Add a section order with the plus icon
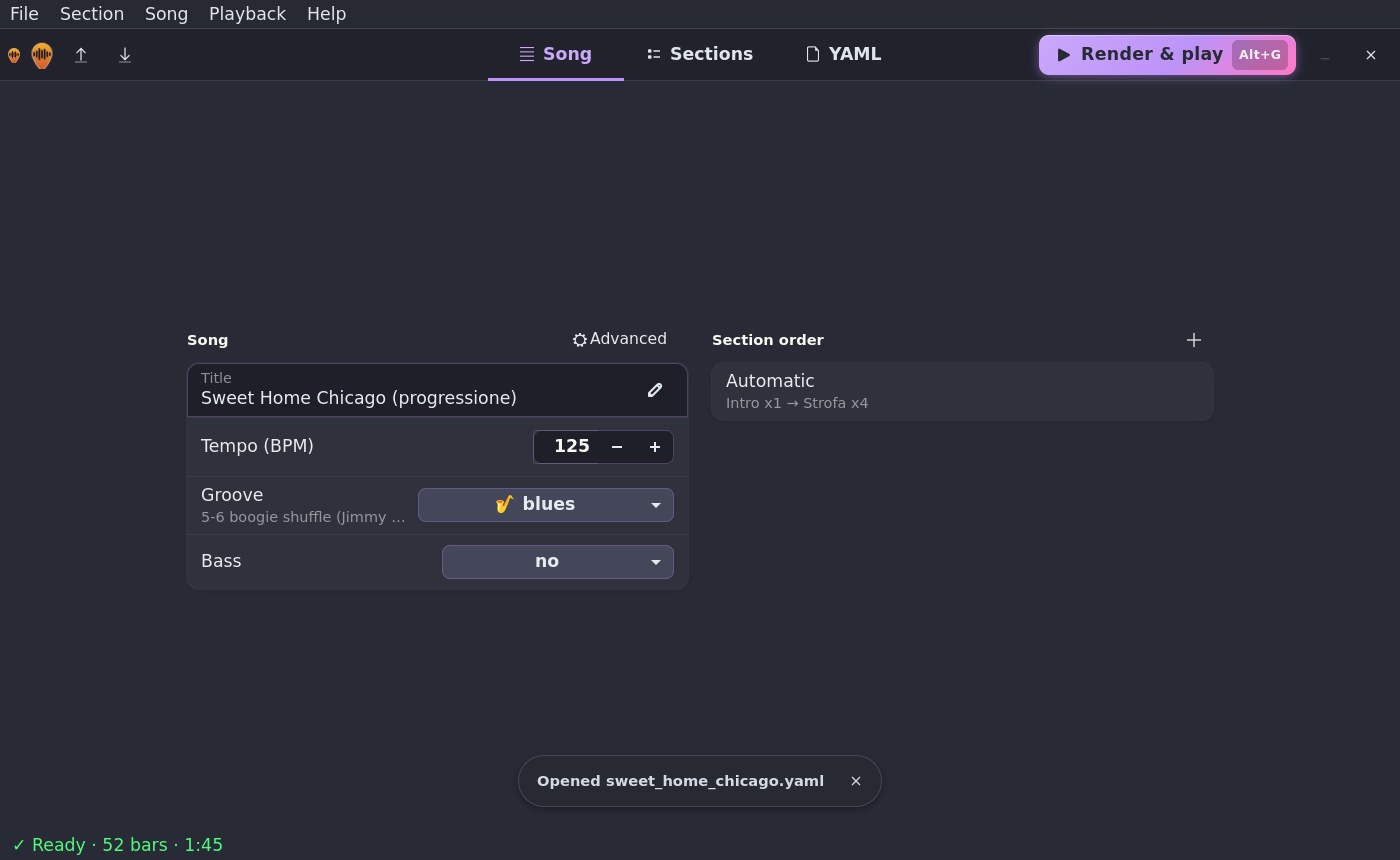The width and height of the screenshot is (1400, 860). tap(1193, 340)
